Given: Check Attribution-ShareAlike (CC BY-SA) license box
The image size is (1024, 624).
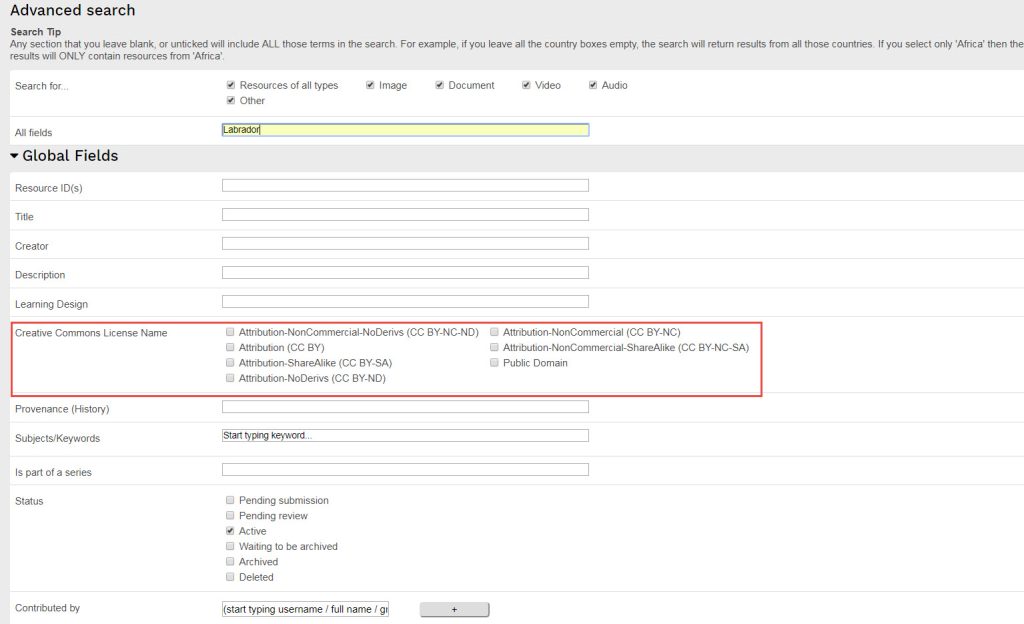Looking at the screenshot, I should pos(230,362).
